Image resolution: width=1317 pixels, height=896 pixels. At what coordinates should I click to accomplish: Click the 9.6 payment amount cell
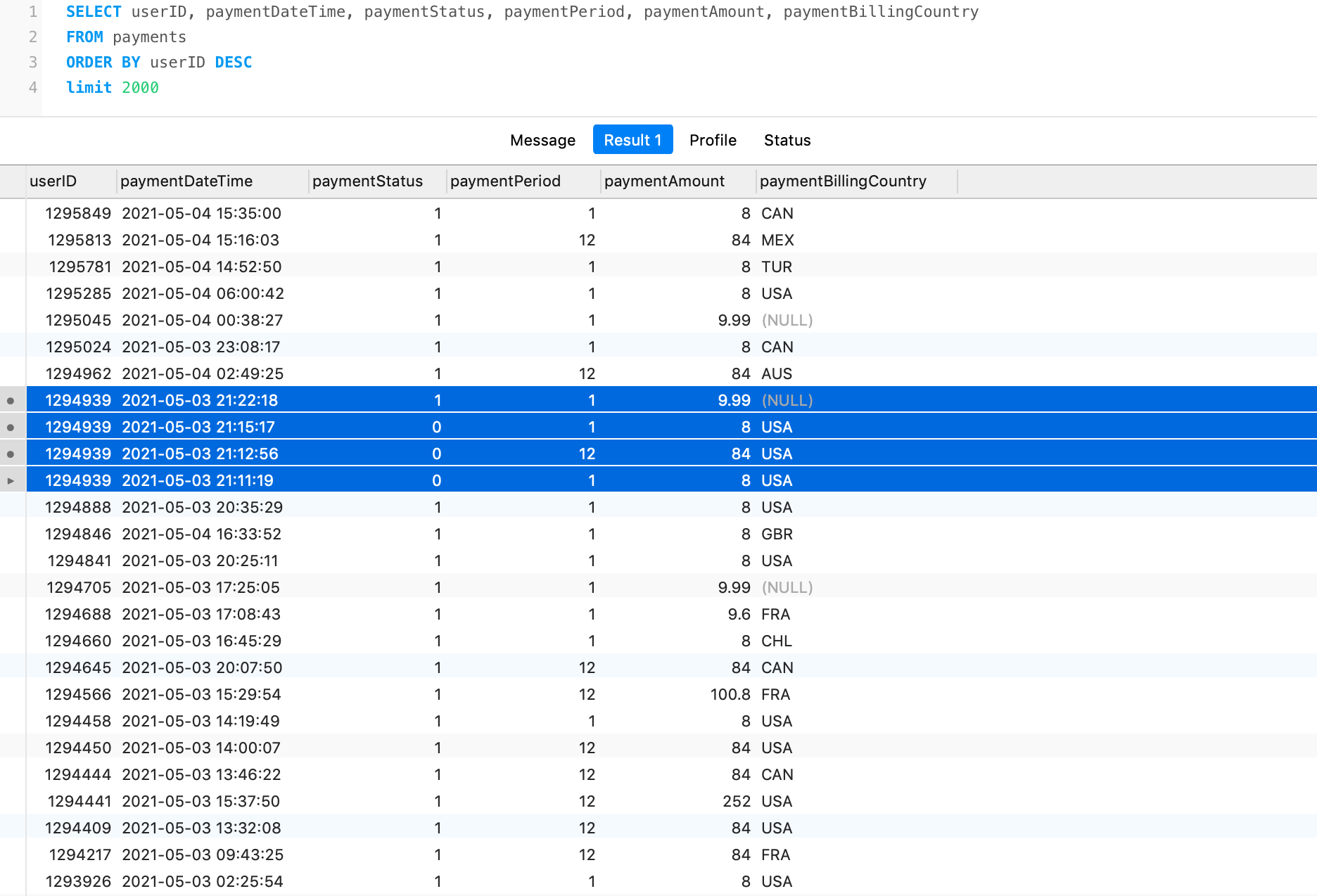[739, 614]
